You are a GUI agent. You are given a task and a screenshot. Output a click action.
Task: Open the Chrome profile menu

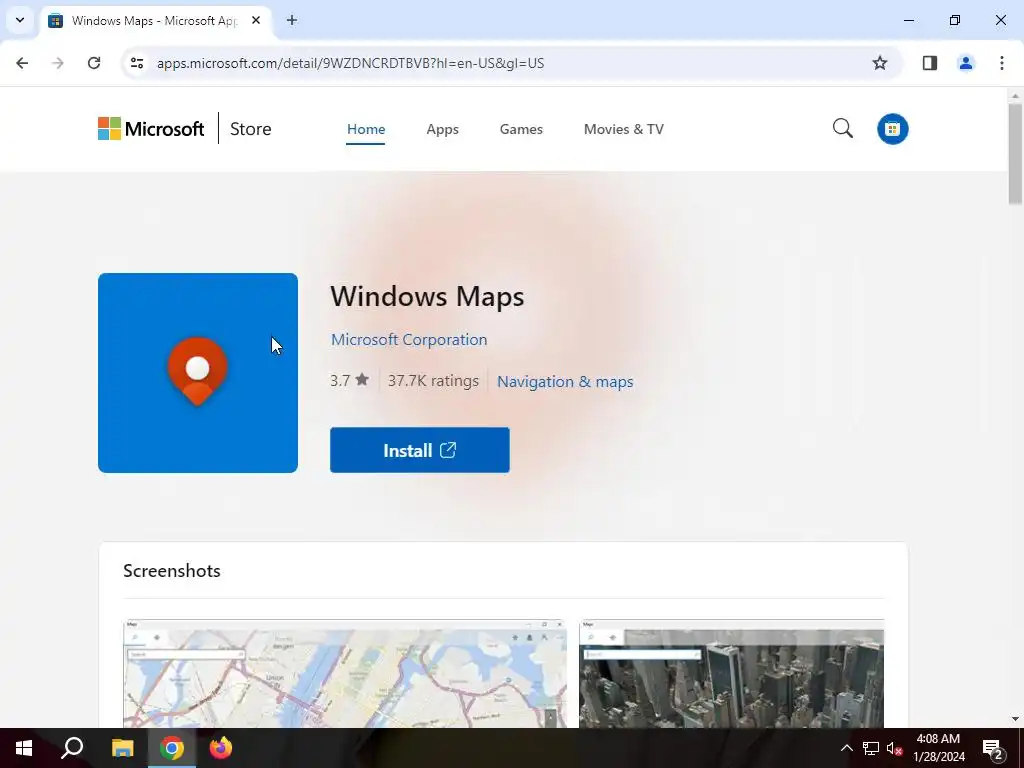pos(965,63)
